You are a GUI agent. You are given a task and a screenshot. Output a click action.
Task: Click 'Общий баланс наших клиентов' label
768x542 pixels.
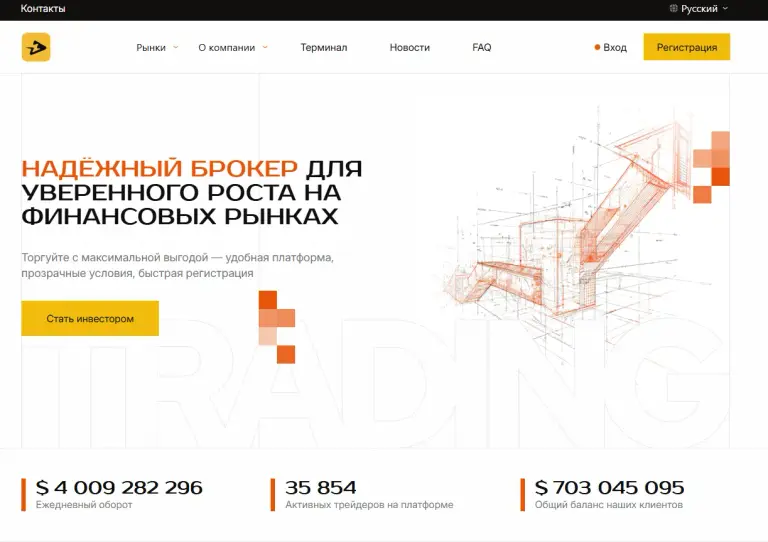[609, 505]
